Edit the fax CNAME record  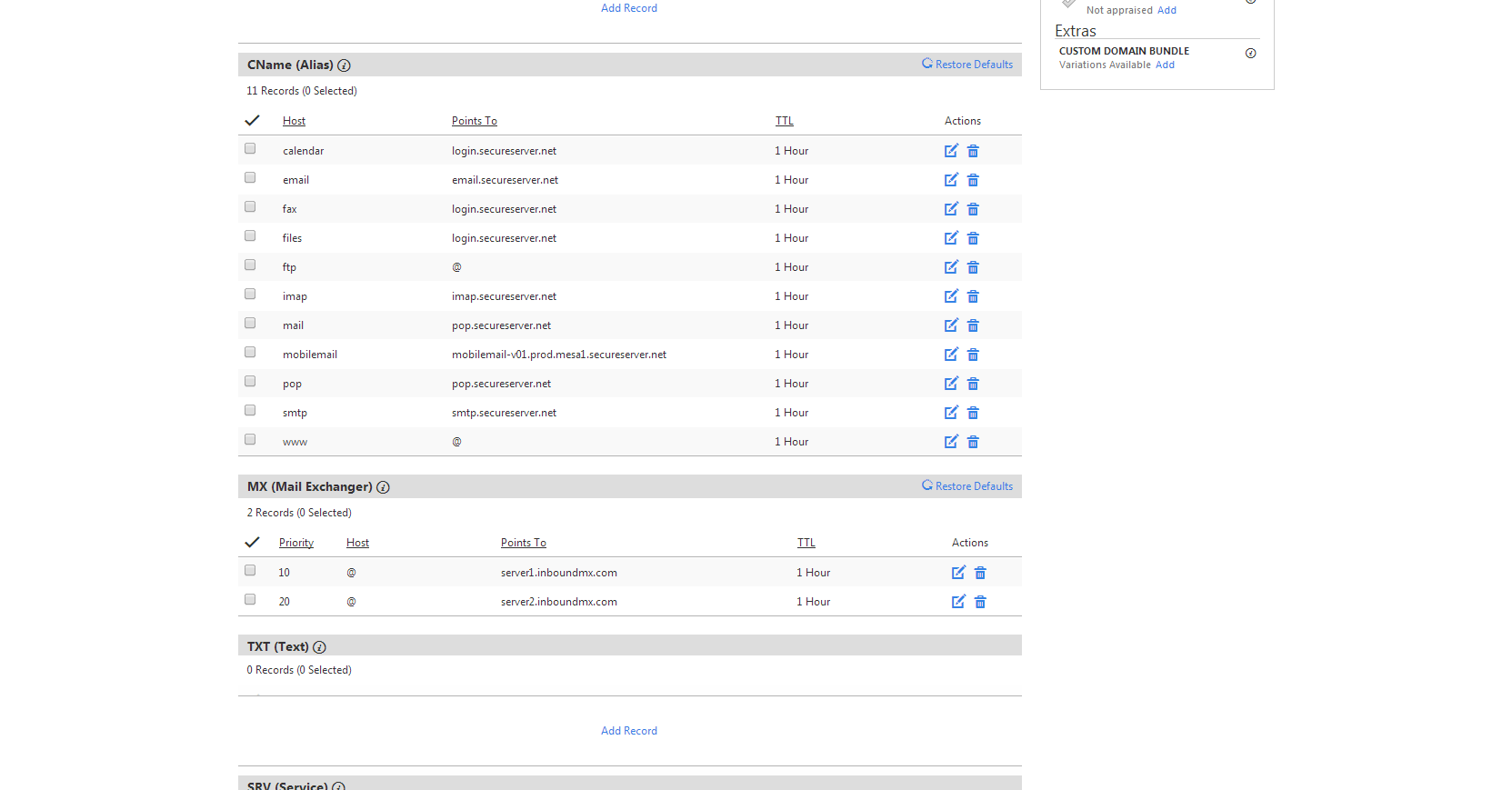click(951, 209)
